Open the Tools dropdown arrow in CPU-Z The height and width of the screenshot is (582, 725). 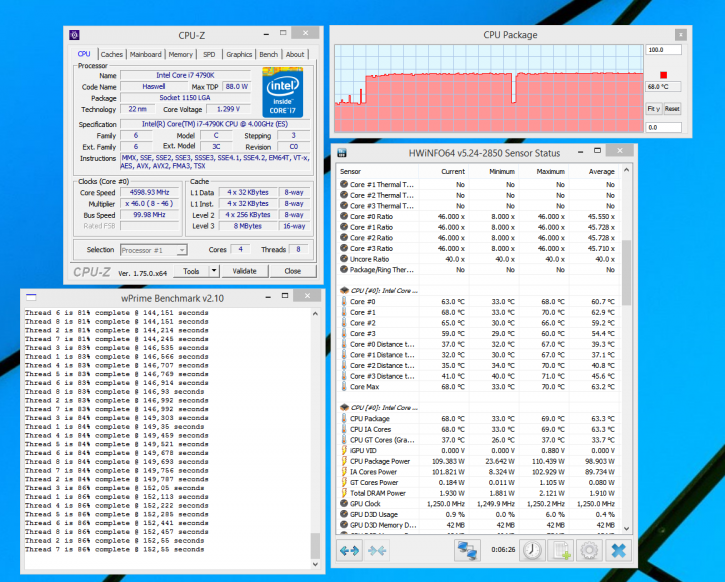click(214, 271)
